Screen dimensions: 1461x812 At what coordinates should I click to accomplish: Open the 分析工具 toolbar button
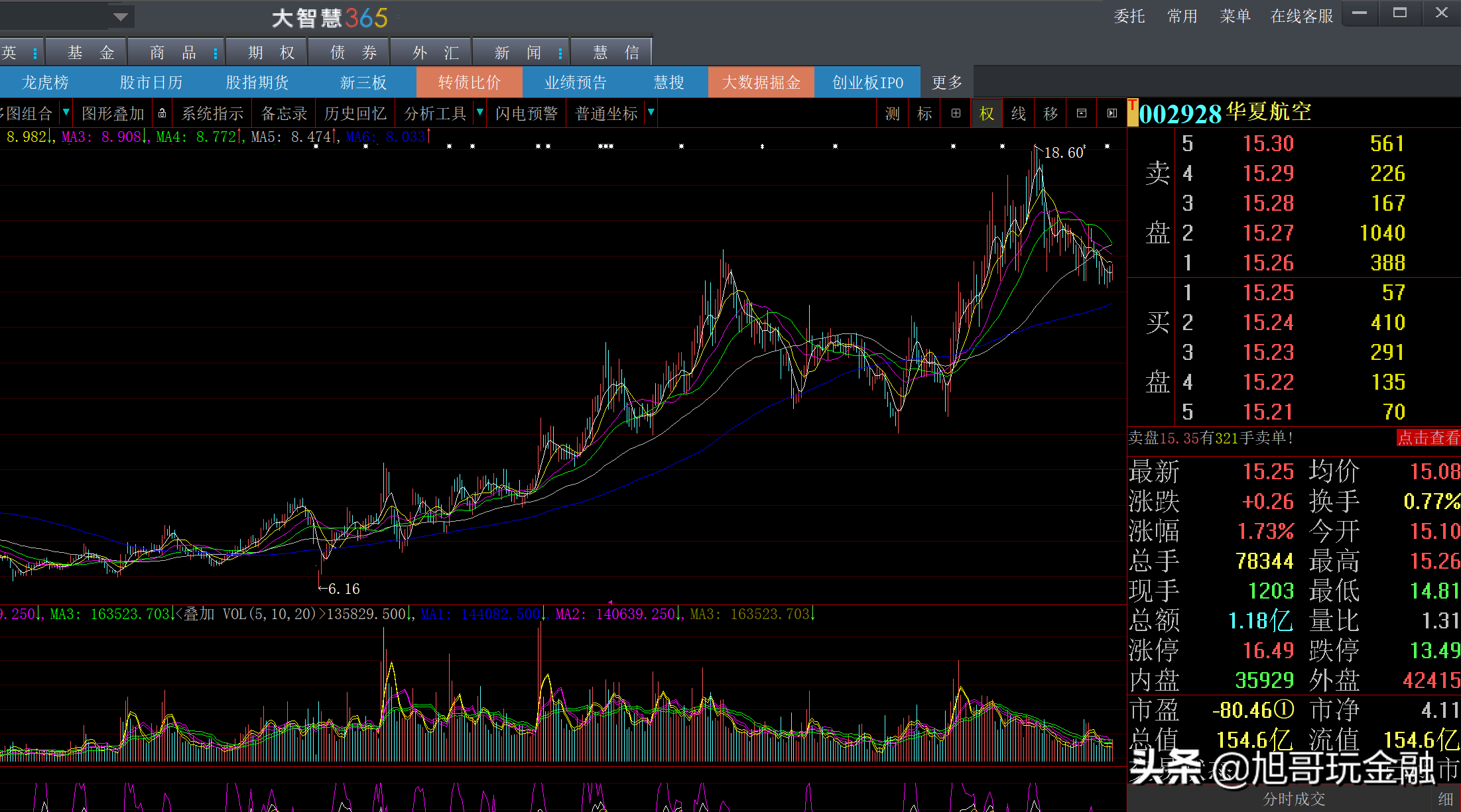tap(436, 114)
